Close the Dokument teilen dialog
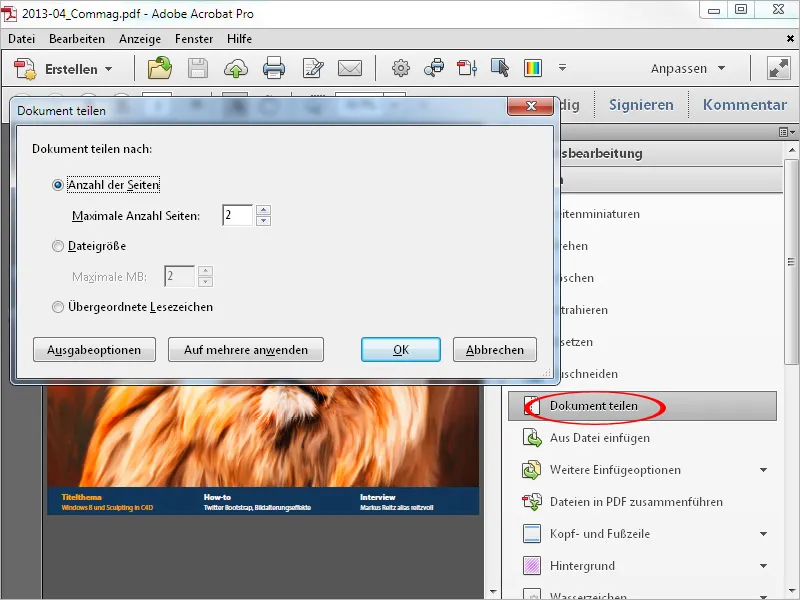The image size is (800, 600). (531, 106)
